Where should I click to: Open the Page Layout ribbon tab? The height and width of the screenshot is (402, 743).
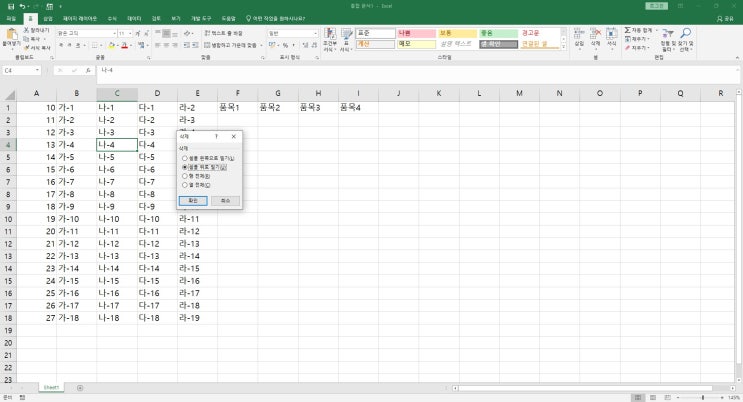tap(80, 18)
